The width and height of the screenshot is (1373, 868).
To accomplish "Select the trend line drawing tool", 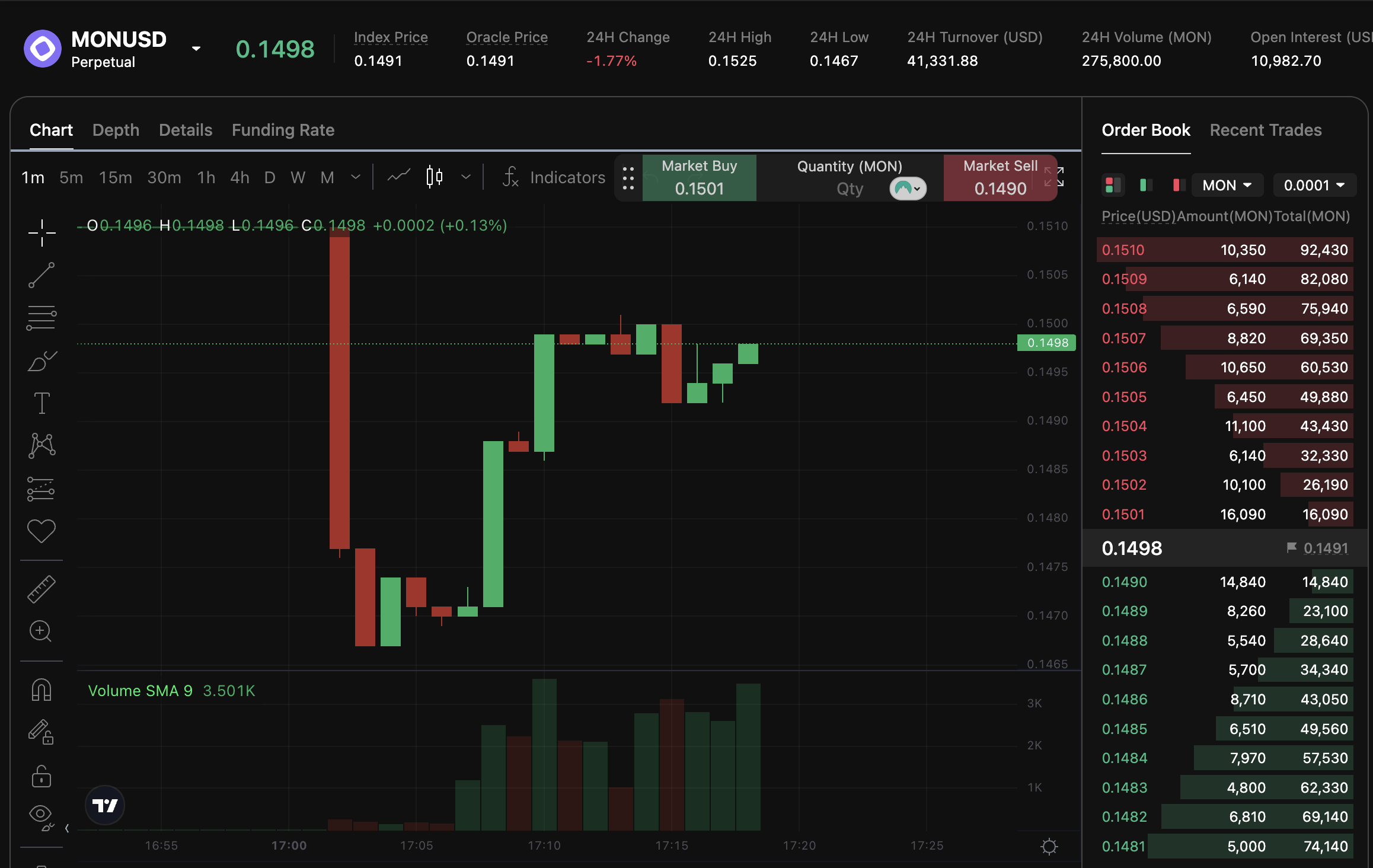I will pyautogui.click(x=41, y=275).
